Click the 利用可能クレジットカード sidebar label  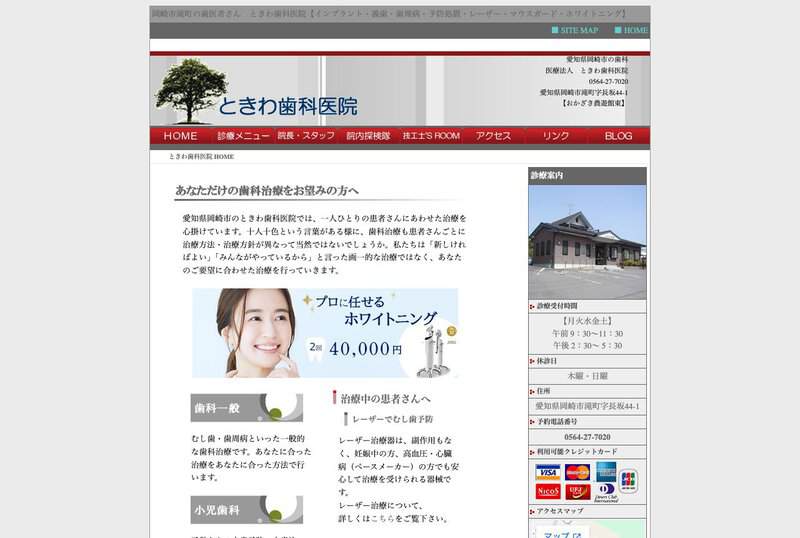pyautogui.click(x=577, y=452)
